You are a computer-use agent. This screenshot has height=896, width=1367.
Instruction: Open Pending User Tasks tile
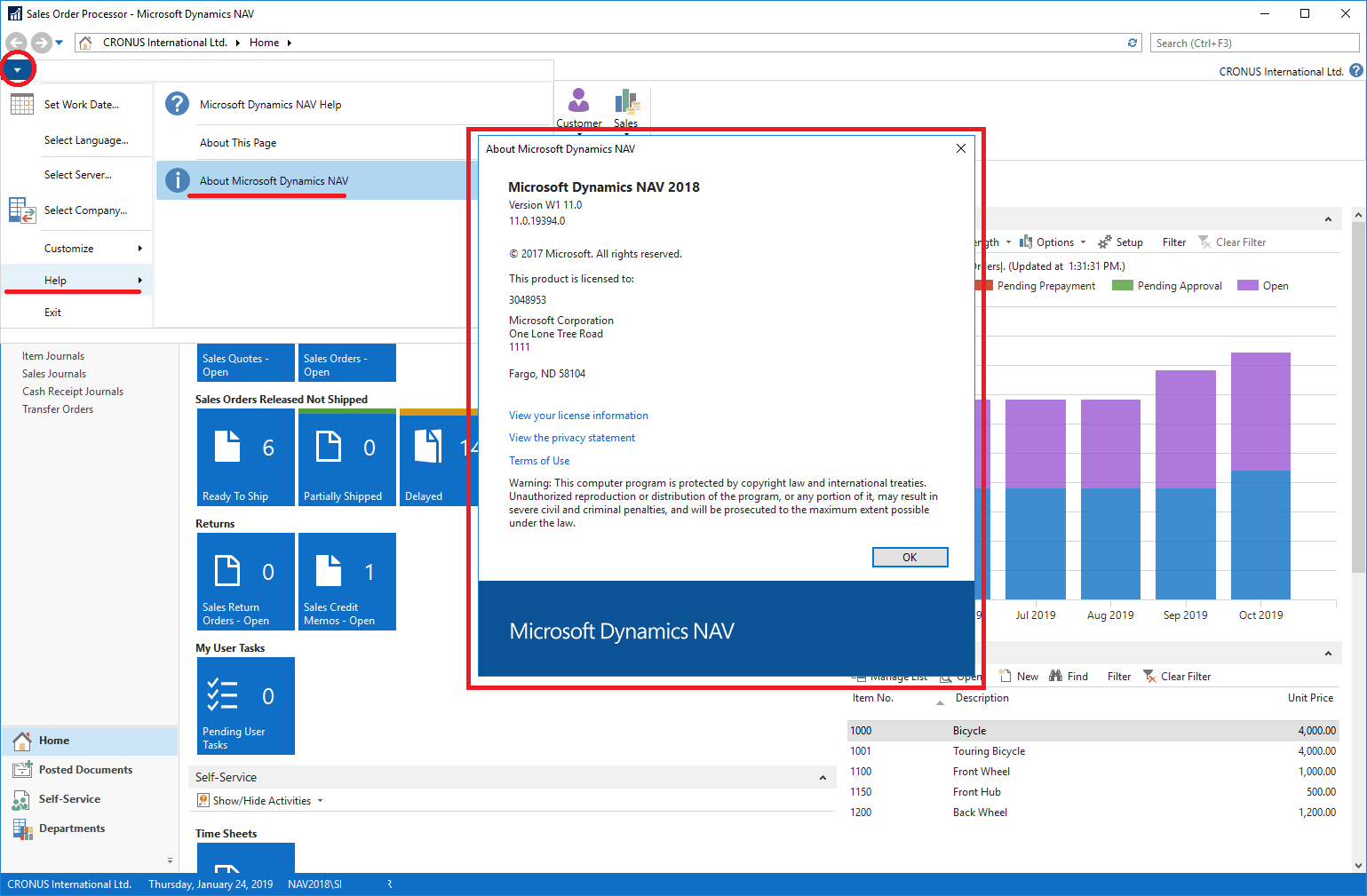[245, 706]
